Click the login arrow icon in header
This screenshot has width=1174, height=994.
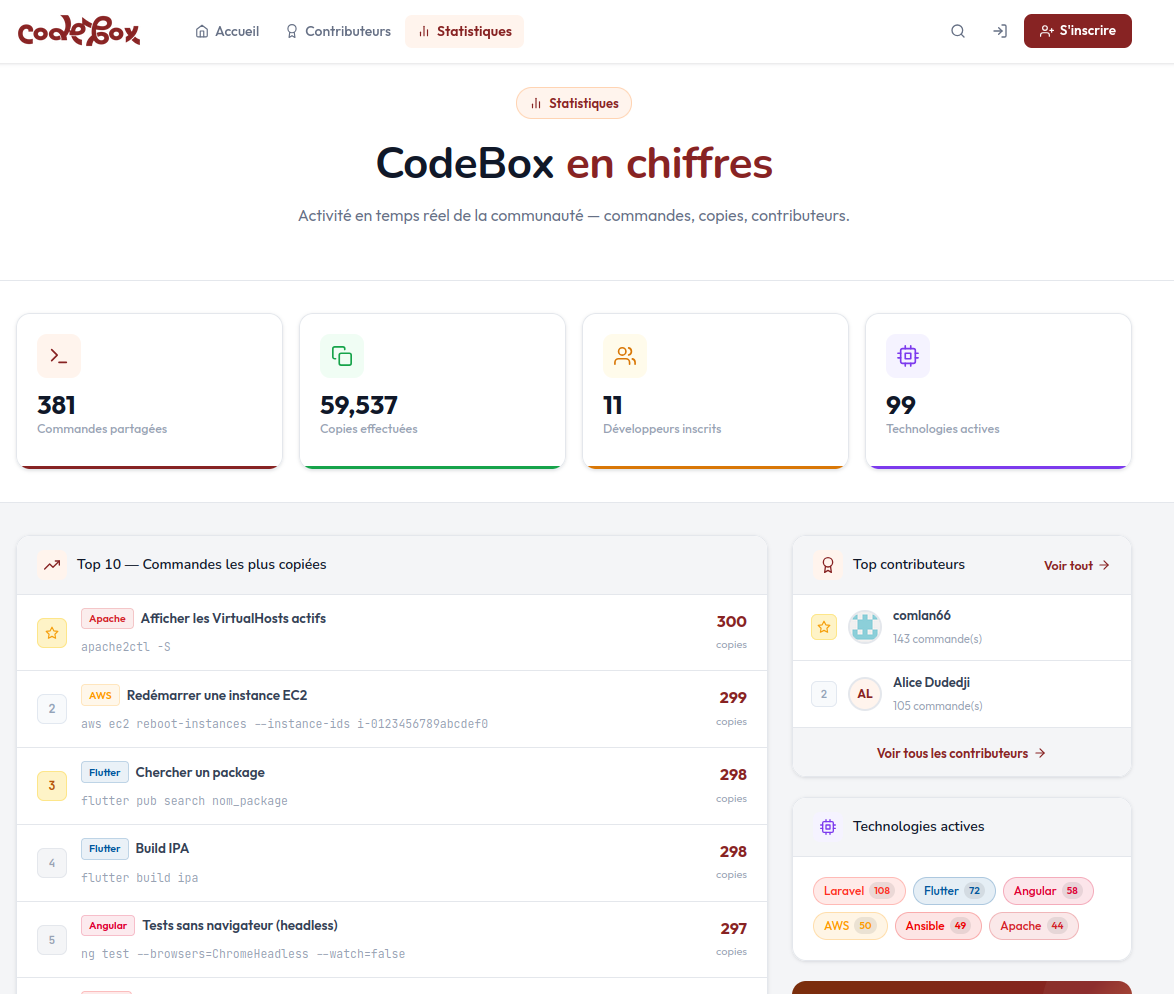click(x=999, y=31)
